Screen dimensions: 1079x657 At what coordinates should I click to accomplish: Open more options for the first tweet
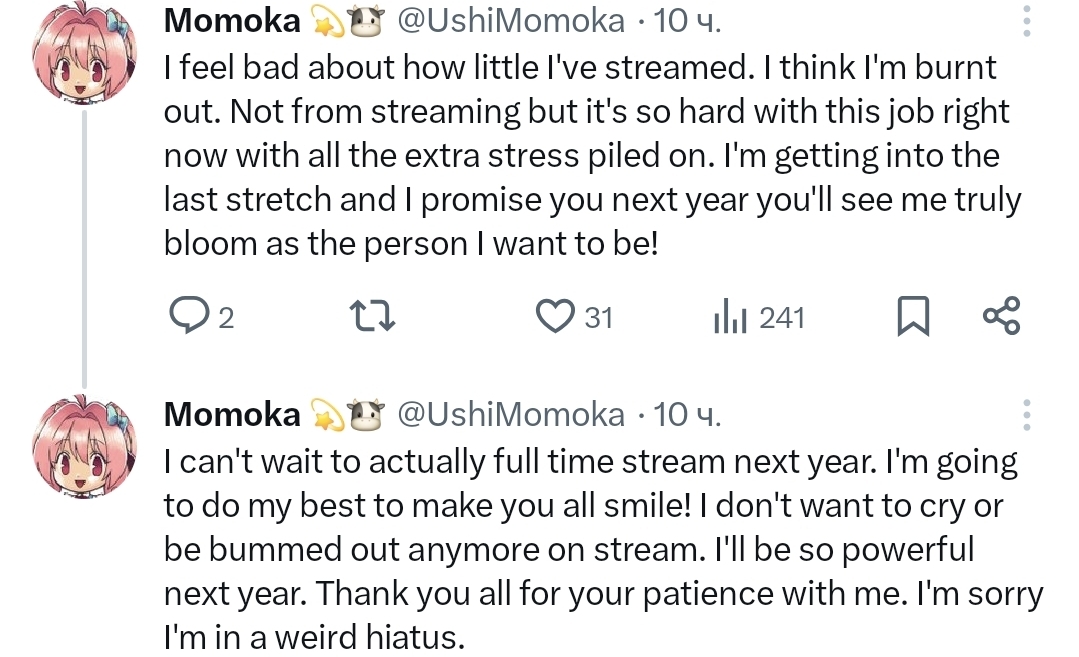1028,19
